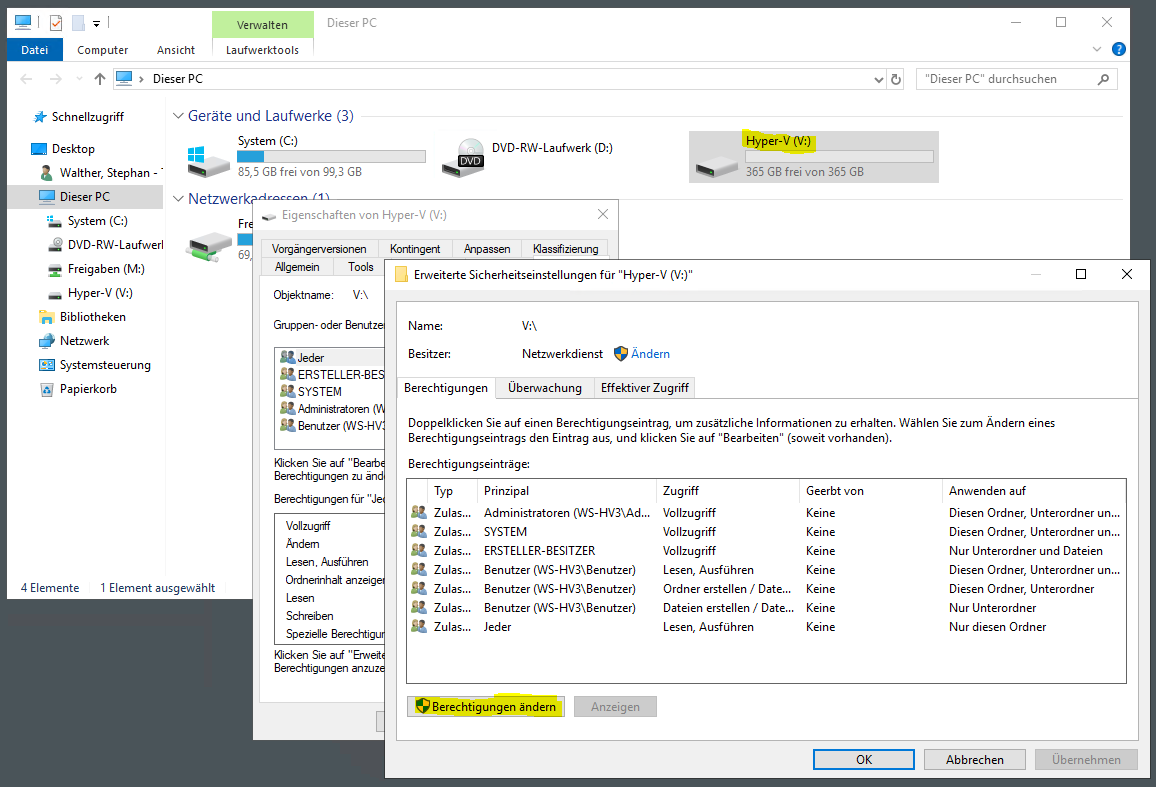This screenshot has height=787, width=1156.
Task: Click the "Dieser PC" durchsuchen search field
Action: coord(1006,79)
